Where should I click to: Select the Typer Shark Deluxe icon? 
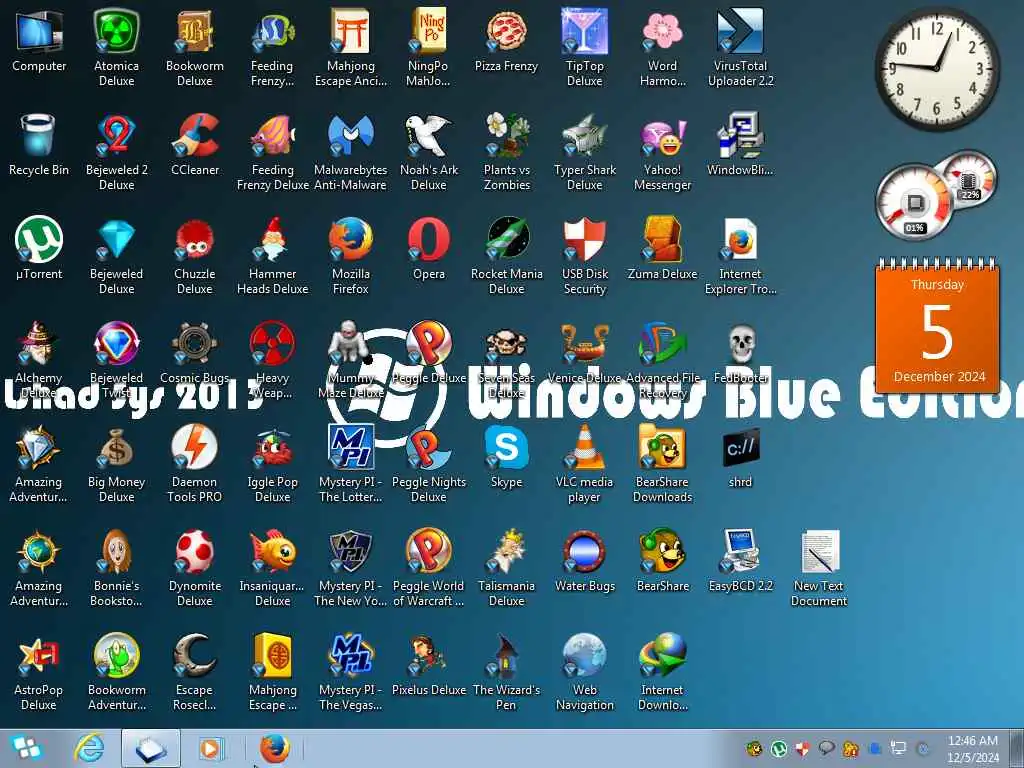coord(584,135)
